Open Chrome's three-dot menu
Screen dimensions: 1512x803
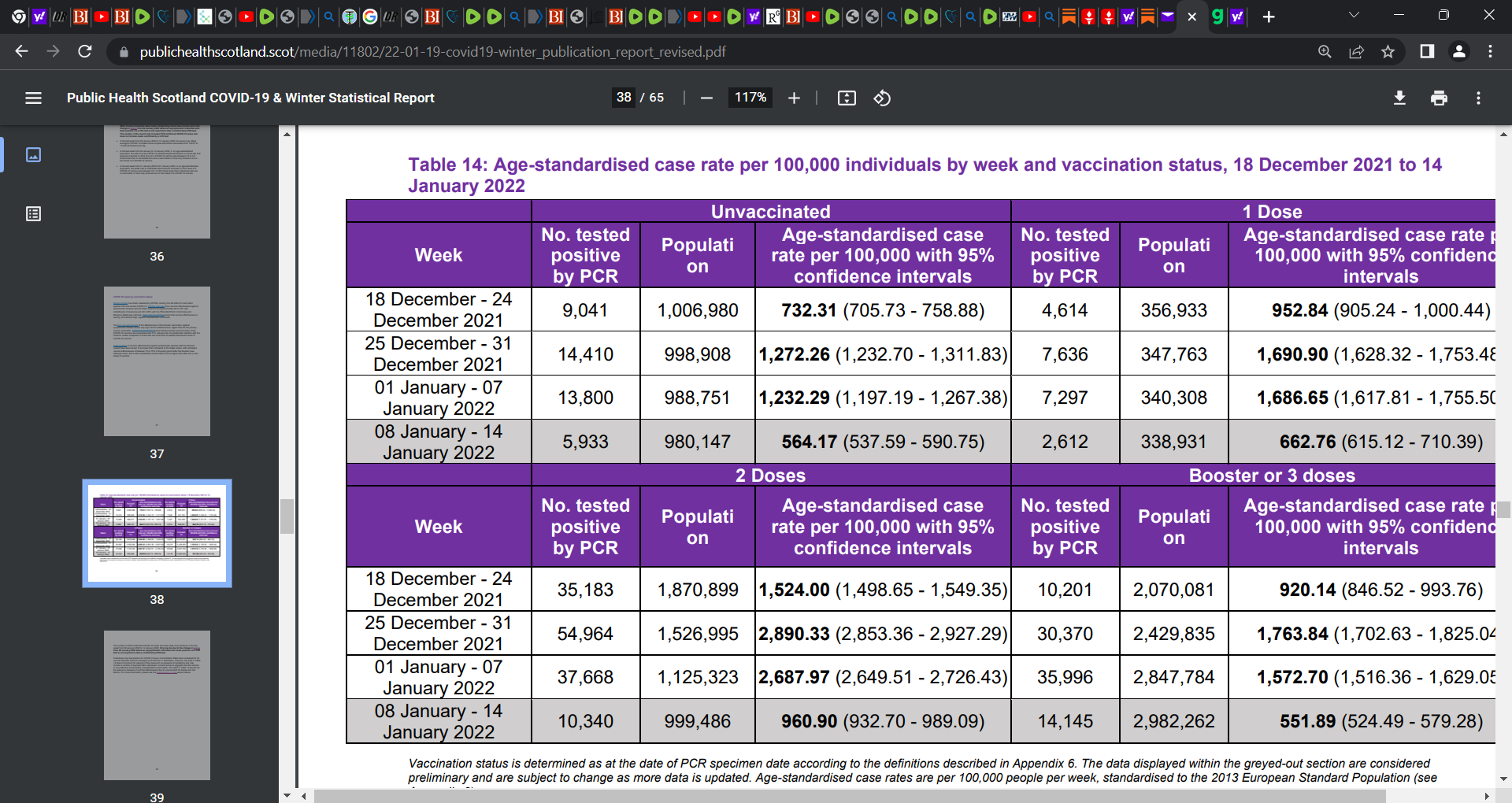click(x=1490, y=51)
